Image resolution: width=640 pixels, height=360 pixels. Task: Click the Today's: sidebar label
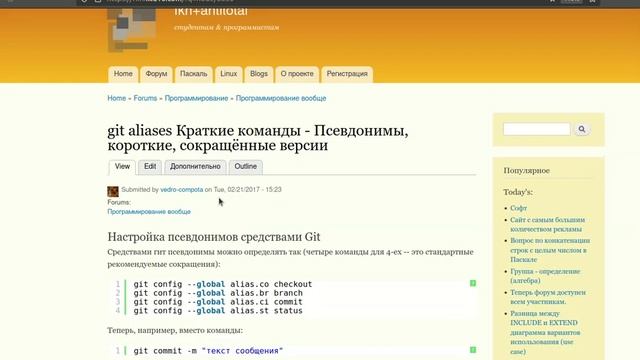tap(518, 192)
